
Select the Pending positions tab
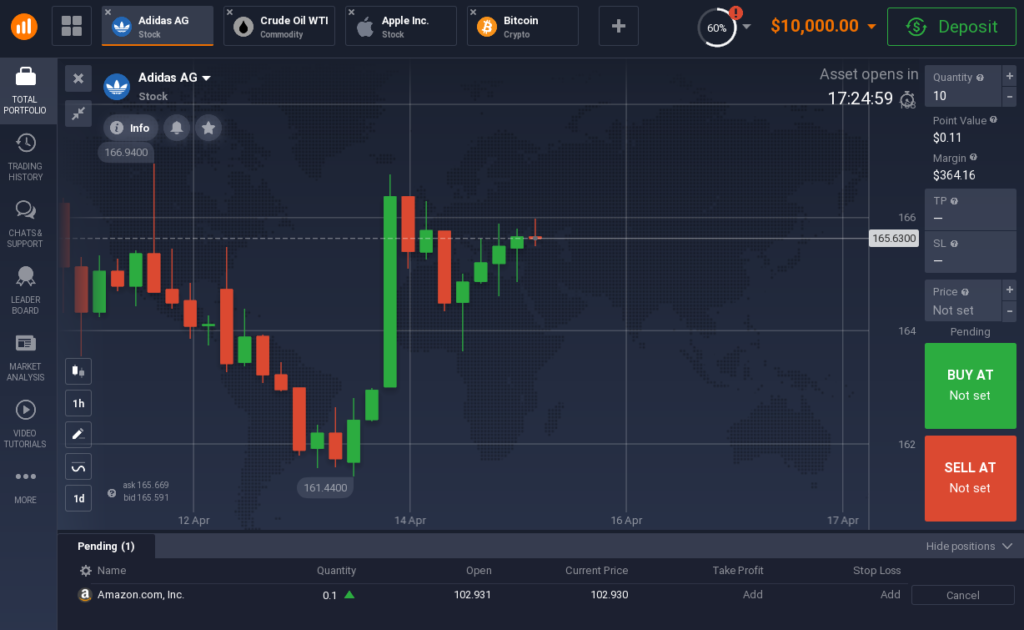point(106,546)
